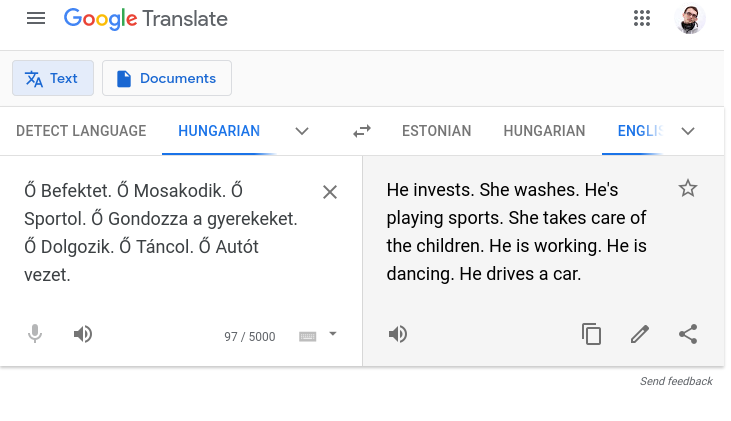Activate voice input microphone

click(35, 334)
